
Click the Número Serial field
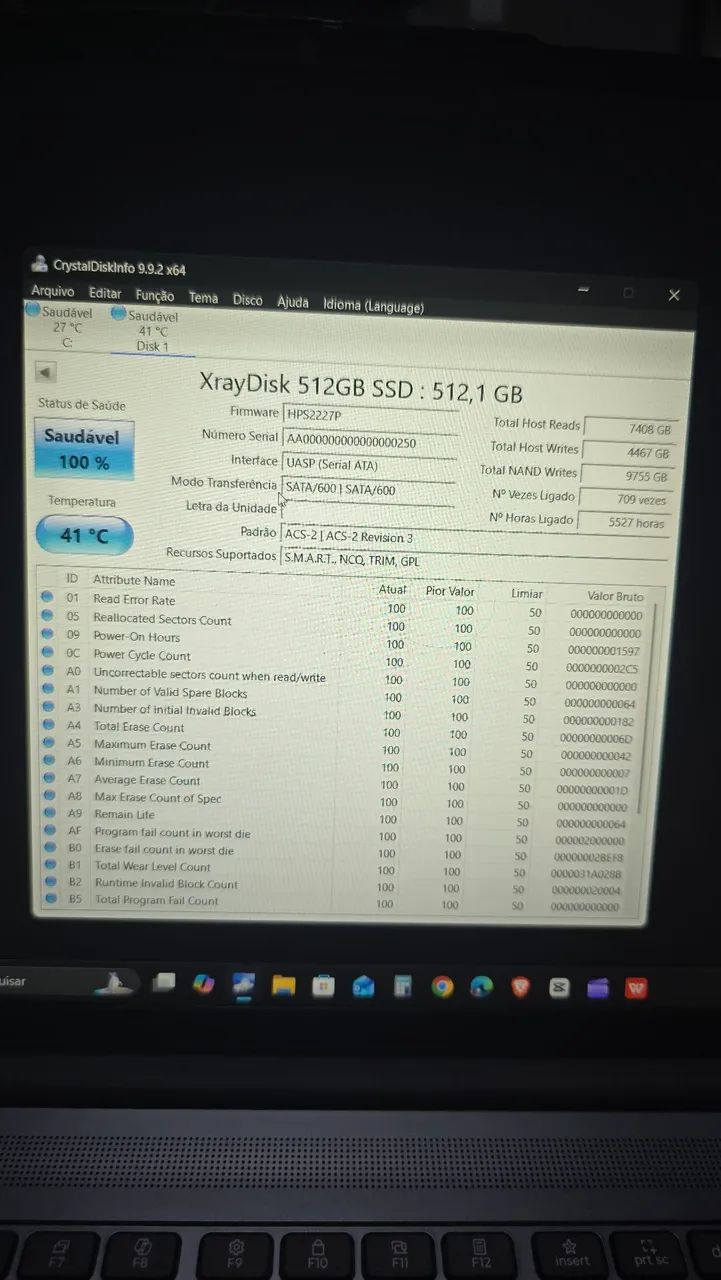tap(371, 440)
